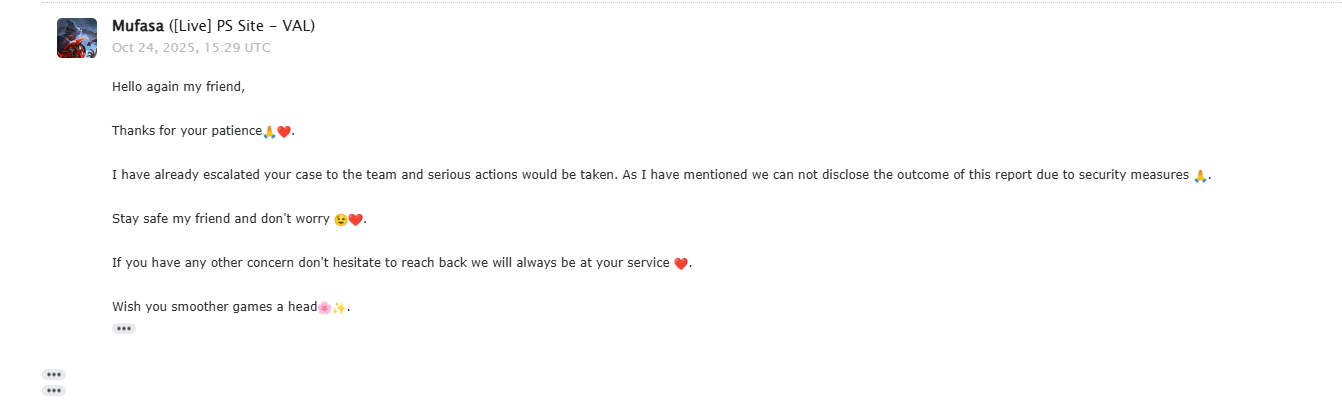Expand the lowest ellipsis at bottom-left

(x=54, y=390)
